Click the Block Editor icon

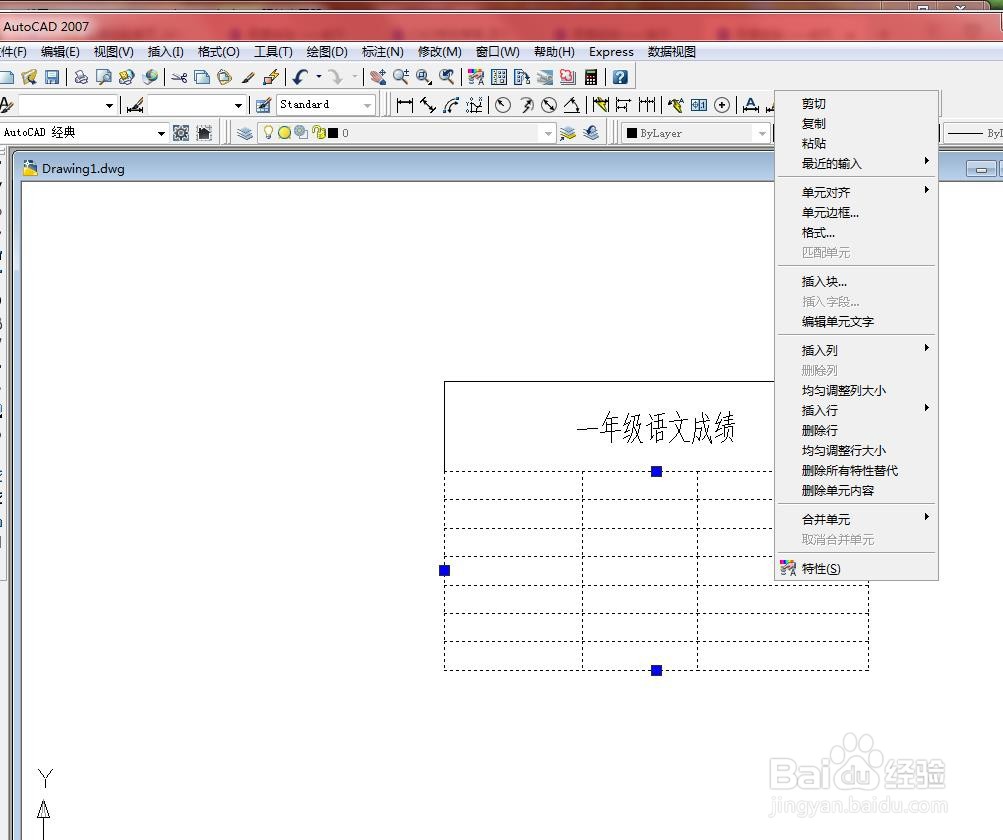[x=271, y=77]
